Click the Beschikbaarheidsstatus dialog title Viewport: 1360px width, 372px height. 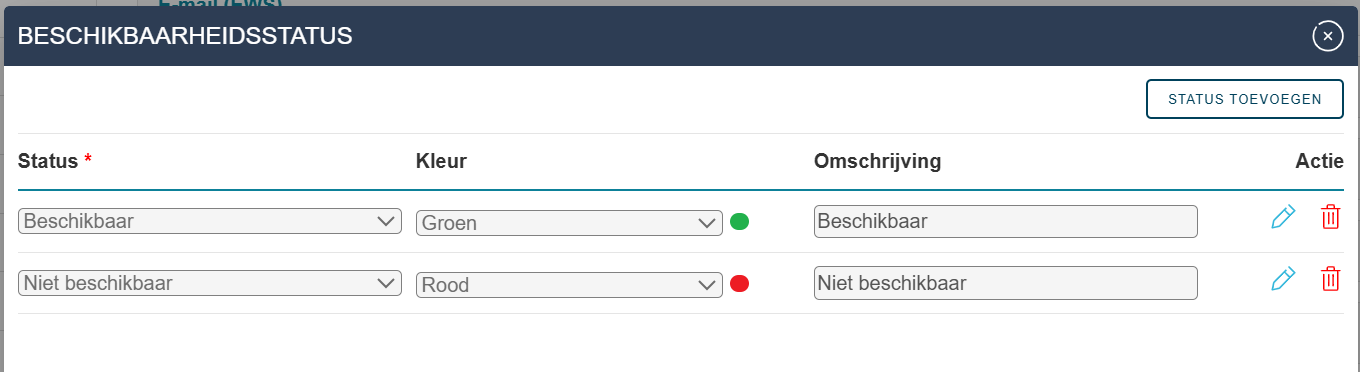(185, 36)
